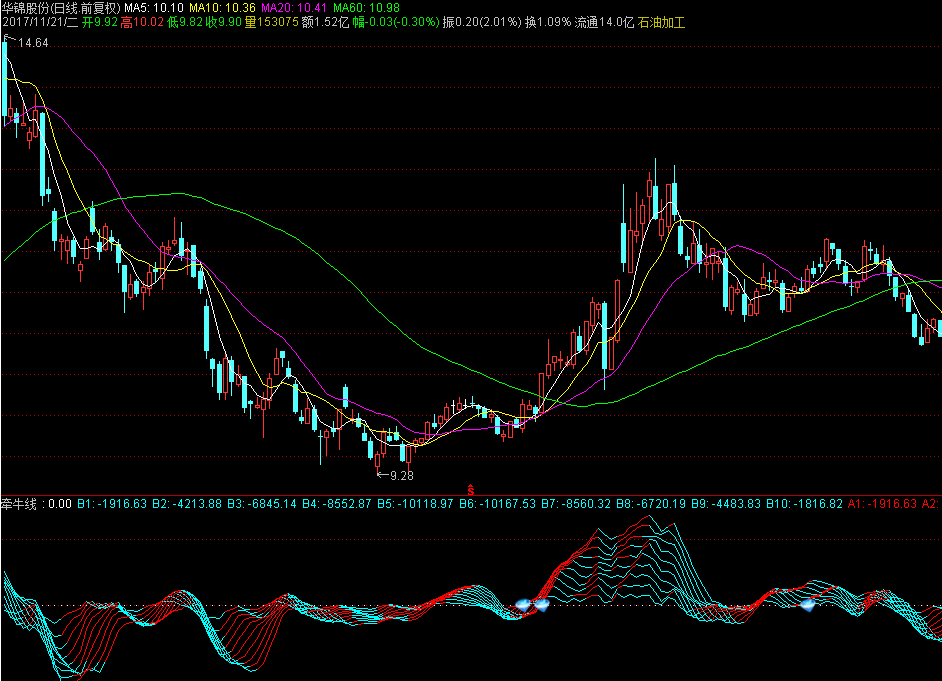Viewport: 942px width, 681px height.
Task: Click the 9.28 lowest price label
Action: click(x=402, y=476)
